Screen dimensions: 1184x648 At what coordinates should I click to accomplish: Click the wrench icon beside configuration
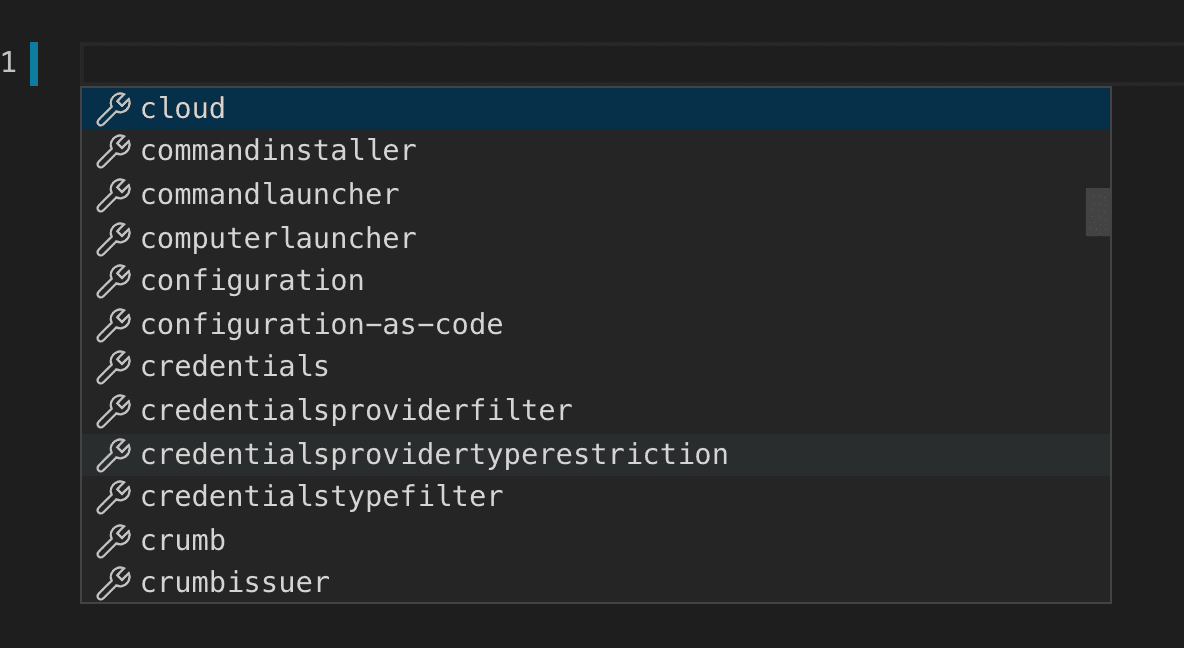[112, 281]
